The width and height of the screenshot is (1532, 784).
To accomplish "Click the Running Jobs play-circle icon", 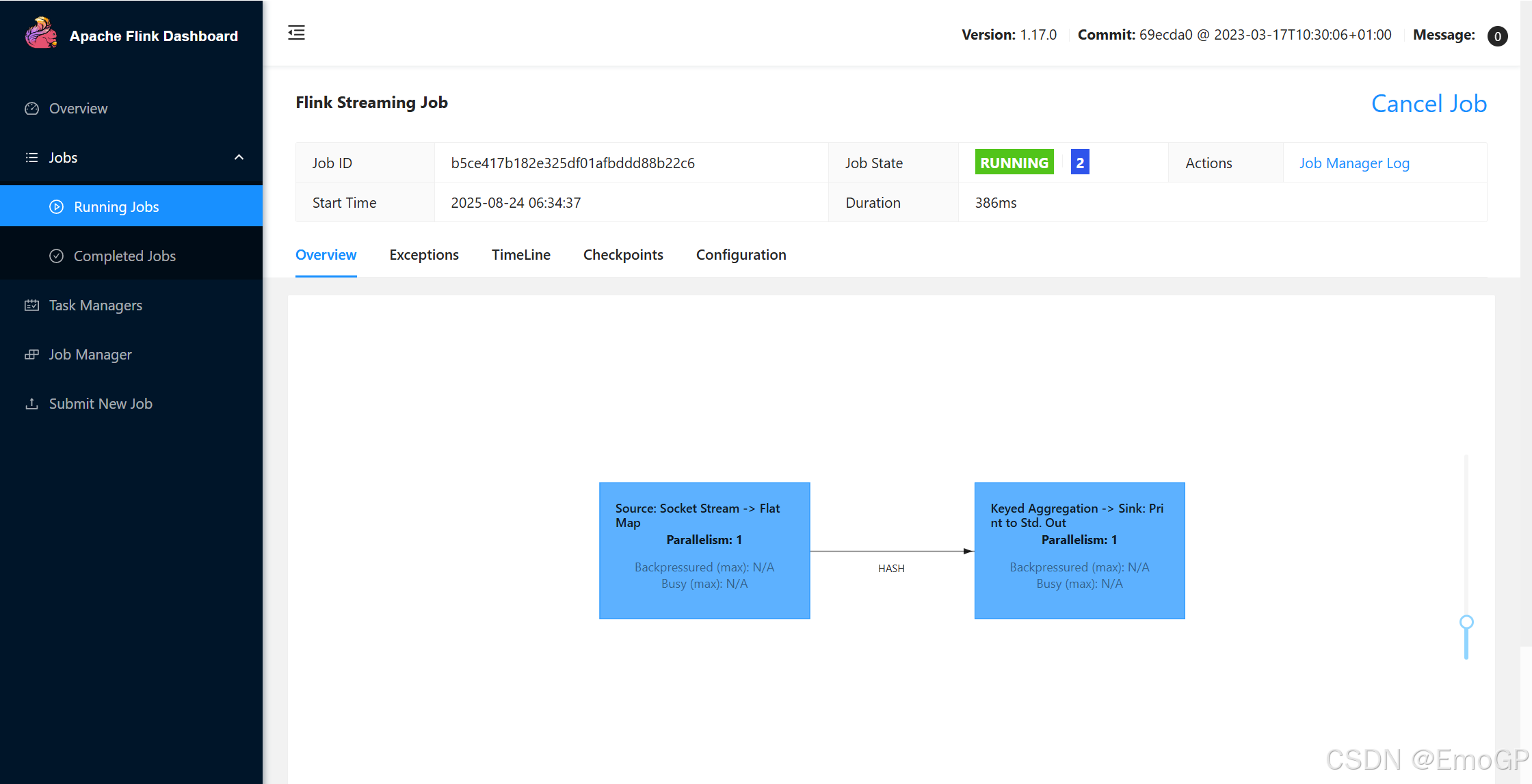I will (57, 207).
